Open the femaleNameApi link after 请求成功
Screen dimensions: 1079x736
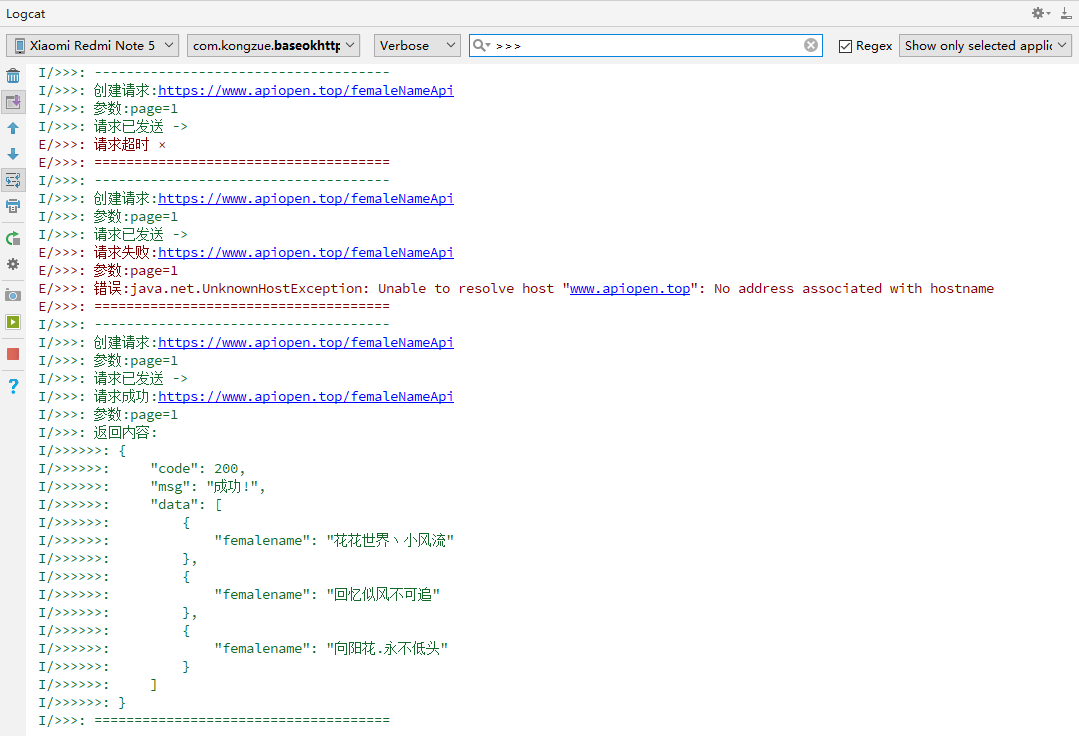[306, 396]
